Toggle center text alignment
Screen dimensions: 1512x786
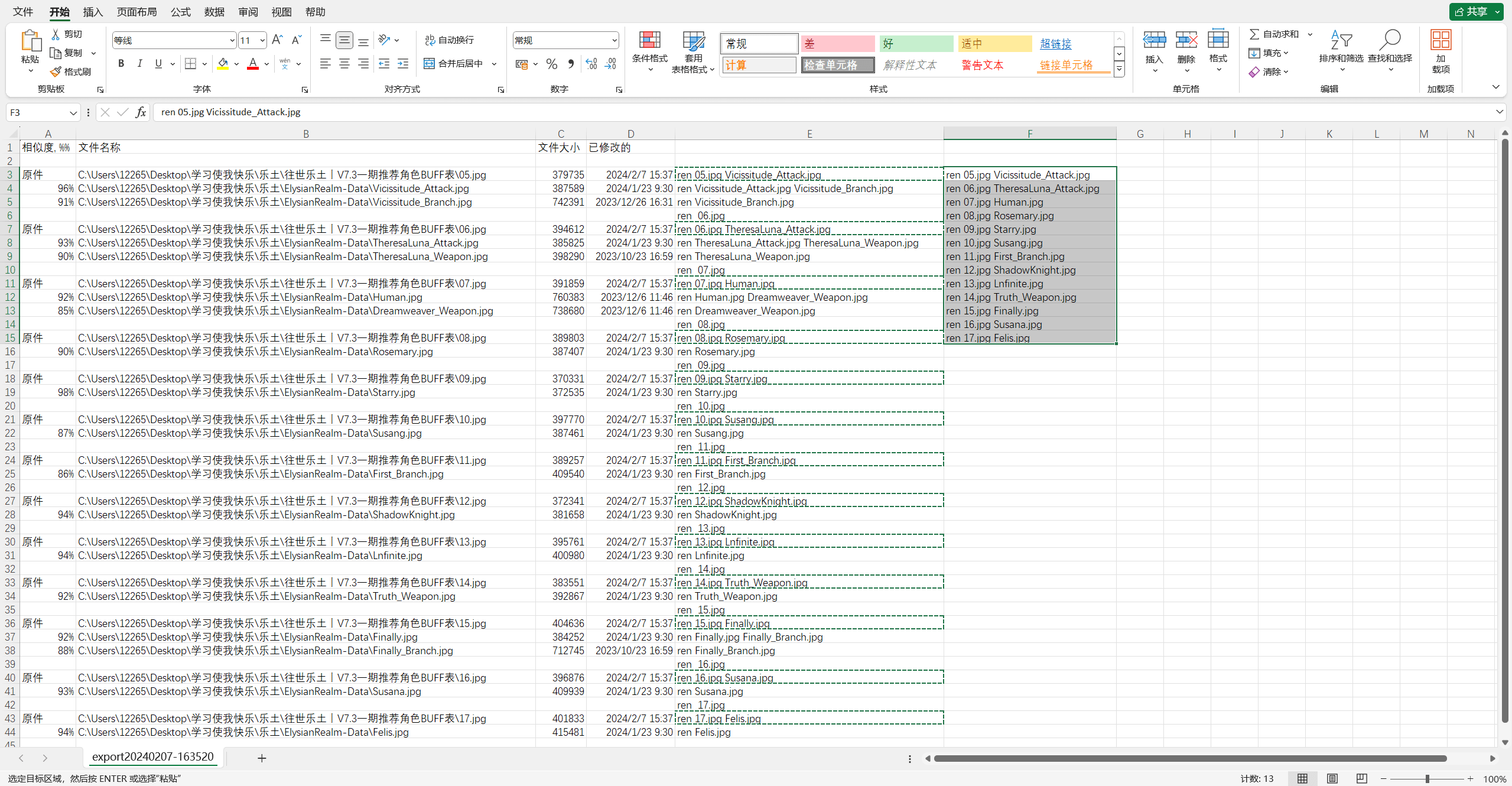pos(344,64)
